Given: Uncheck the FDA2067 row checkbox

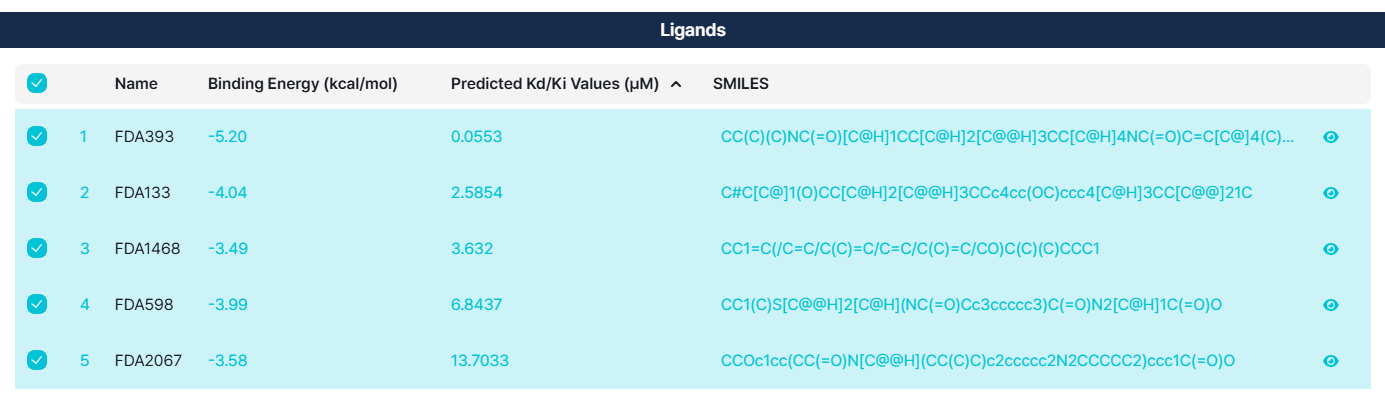Looking at the screenshot, I should [37, 361].
